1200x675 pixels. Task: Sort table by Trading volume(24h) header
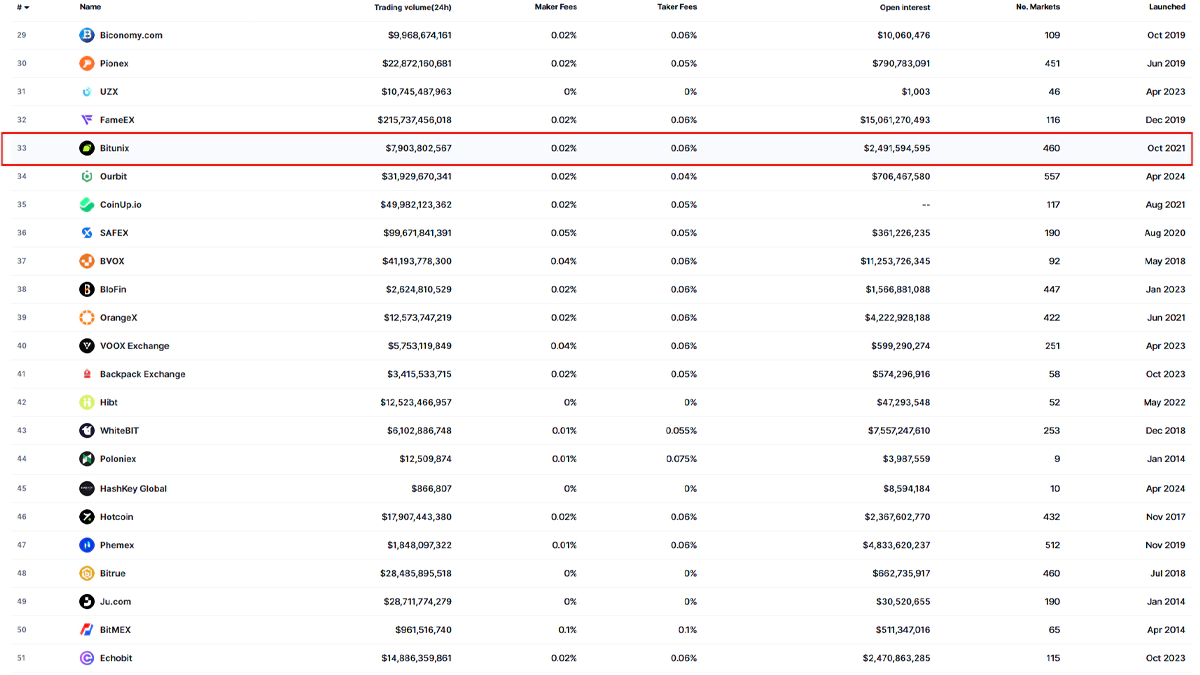pos(413,7)
